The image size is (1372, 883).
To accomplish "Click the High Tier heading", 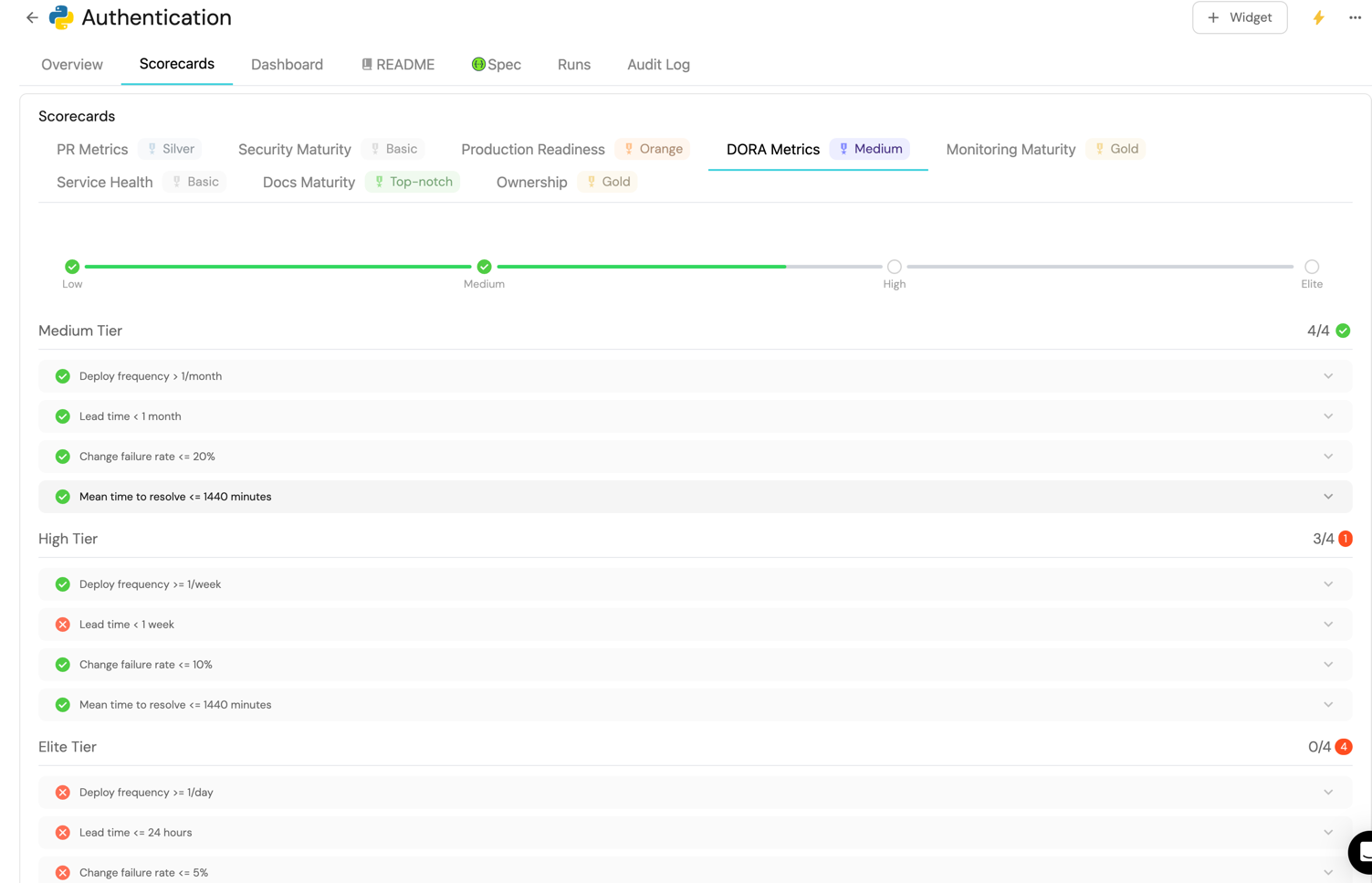I will coord(68,539).
